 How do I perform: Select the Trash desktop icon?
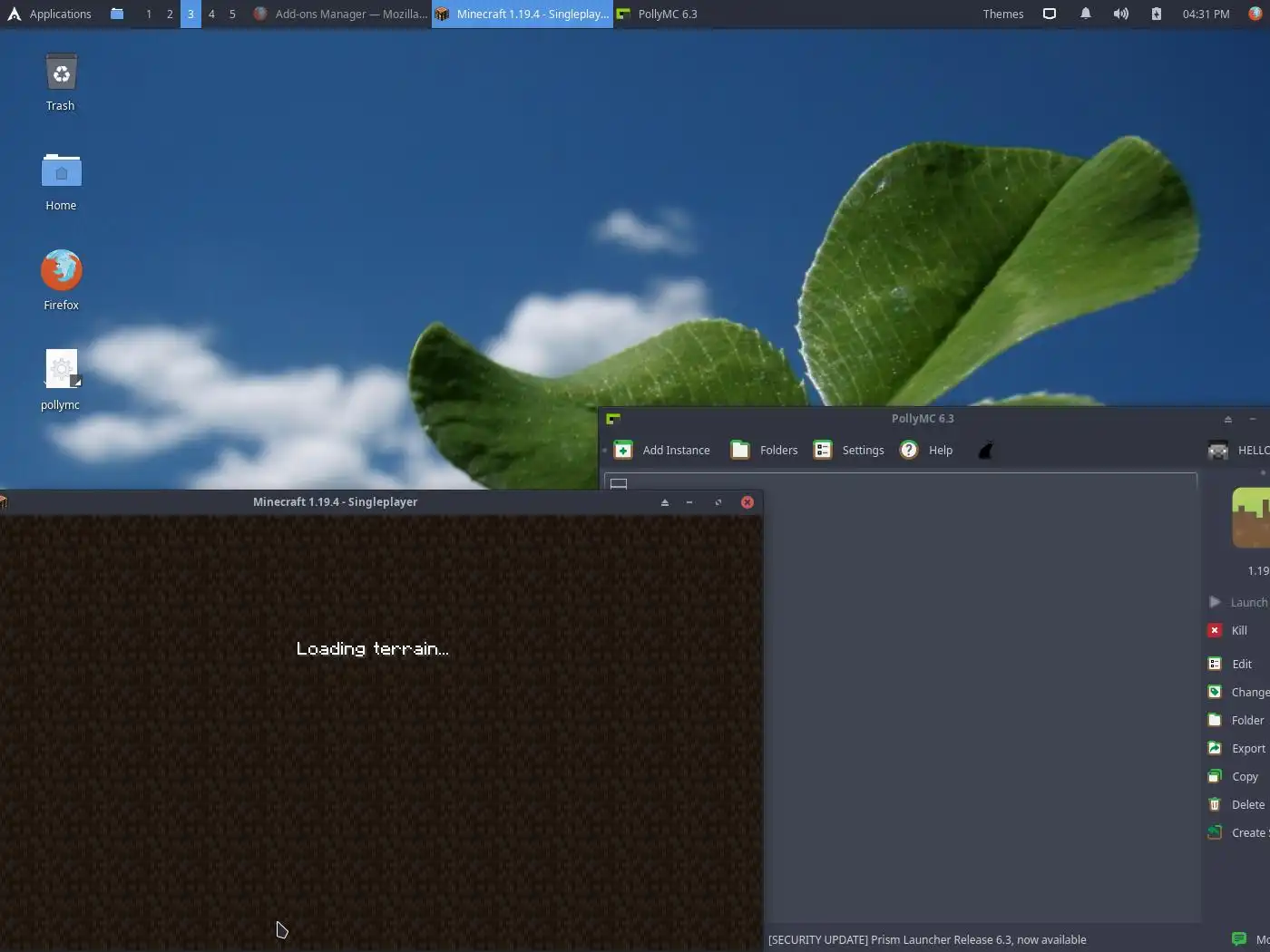pos(61,83)
